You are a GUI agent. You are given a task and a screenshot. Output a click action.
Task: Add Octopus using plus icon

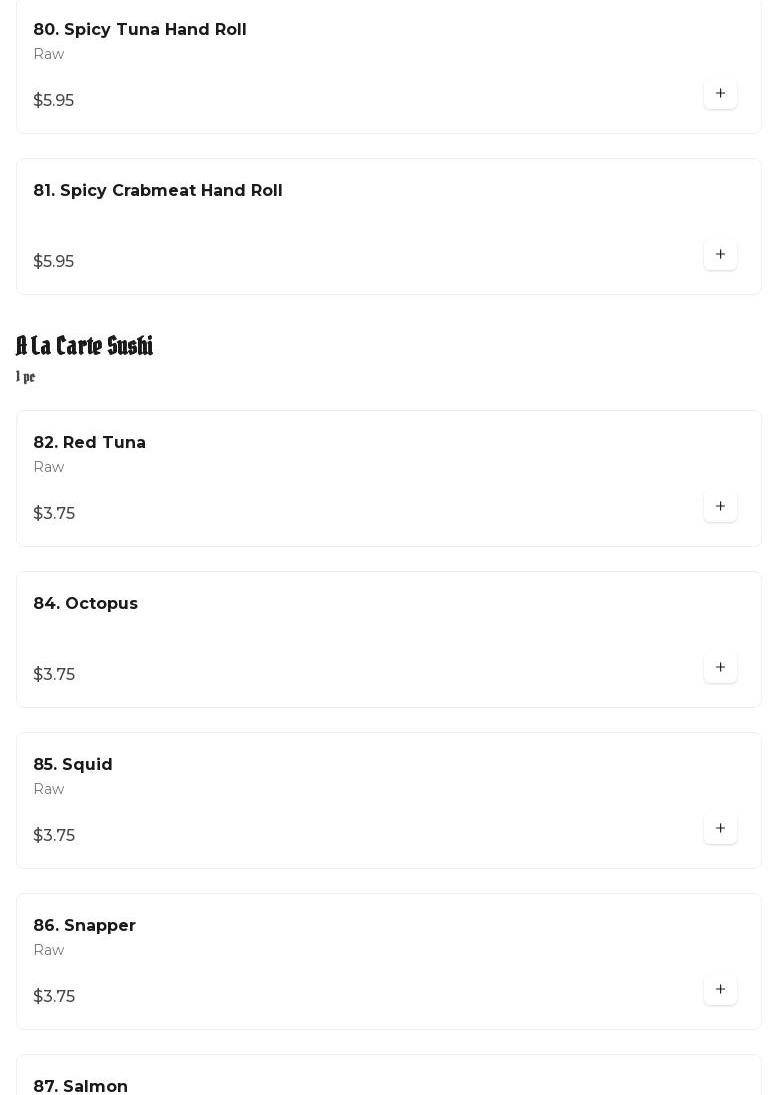(720, 668)
